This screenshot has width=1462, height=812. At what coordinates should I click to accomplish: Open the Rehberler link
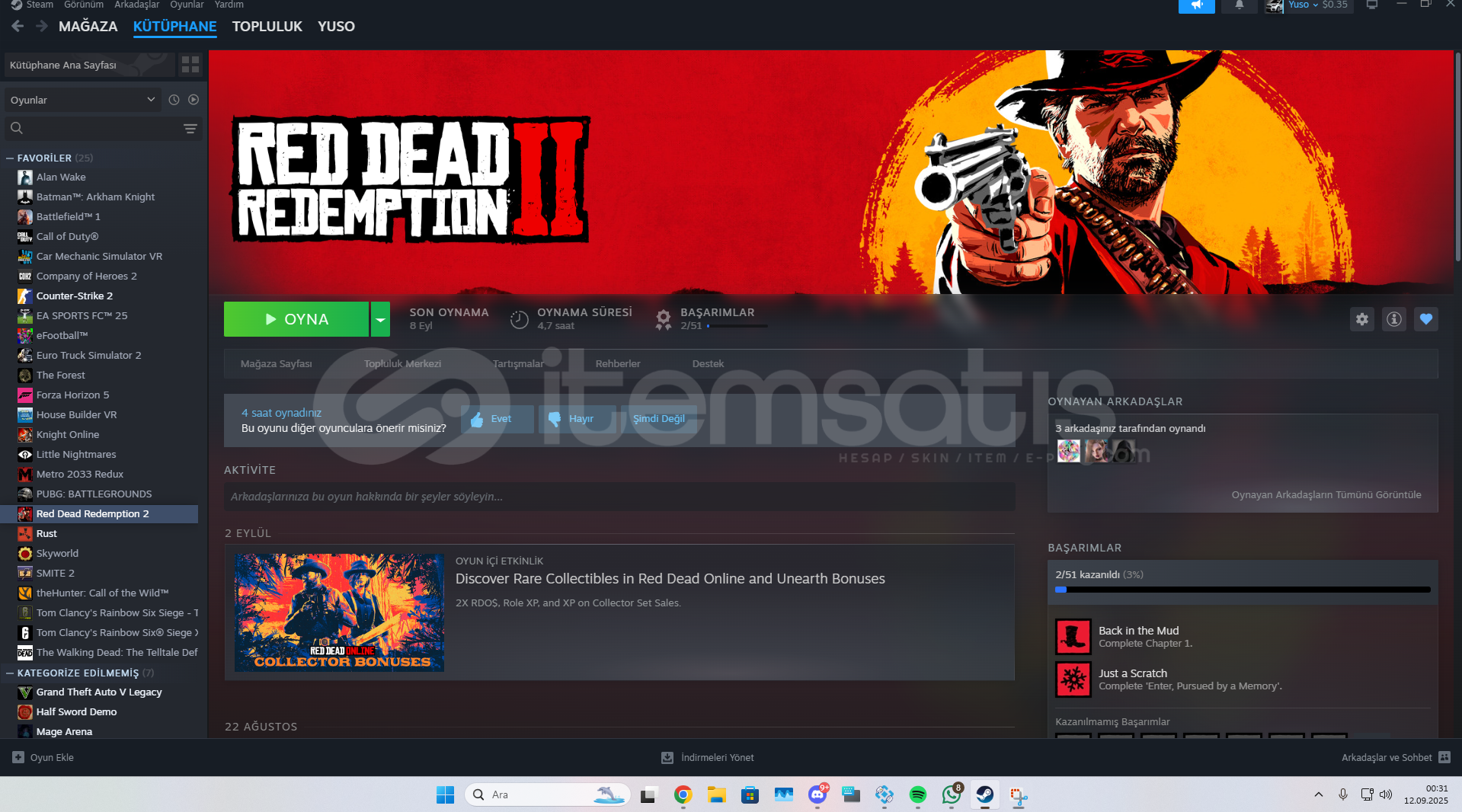(618, 364)
